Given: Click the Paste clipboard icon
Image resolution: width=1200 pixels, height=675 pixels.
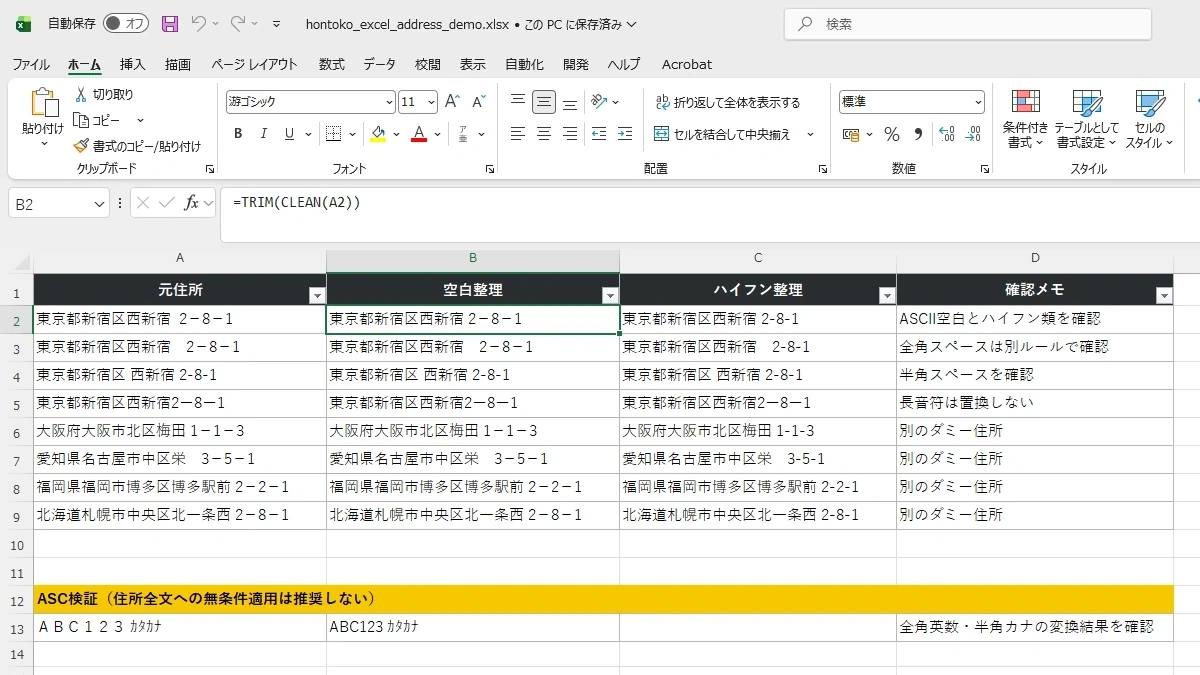Looking at the screenshot, I should 44,104.
